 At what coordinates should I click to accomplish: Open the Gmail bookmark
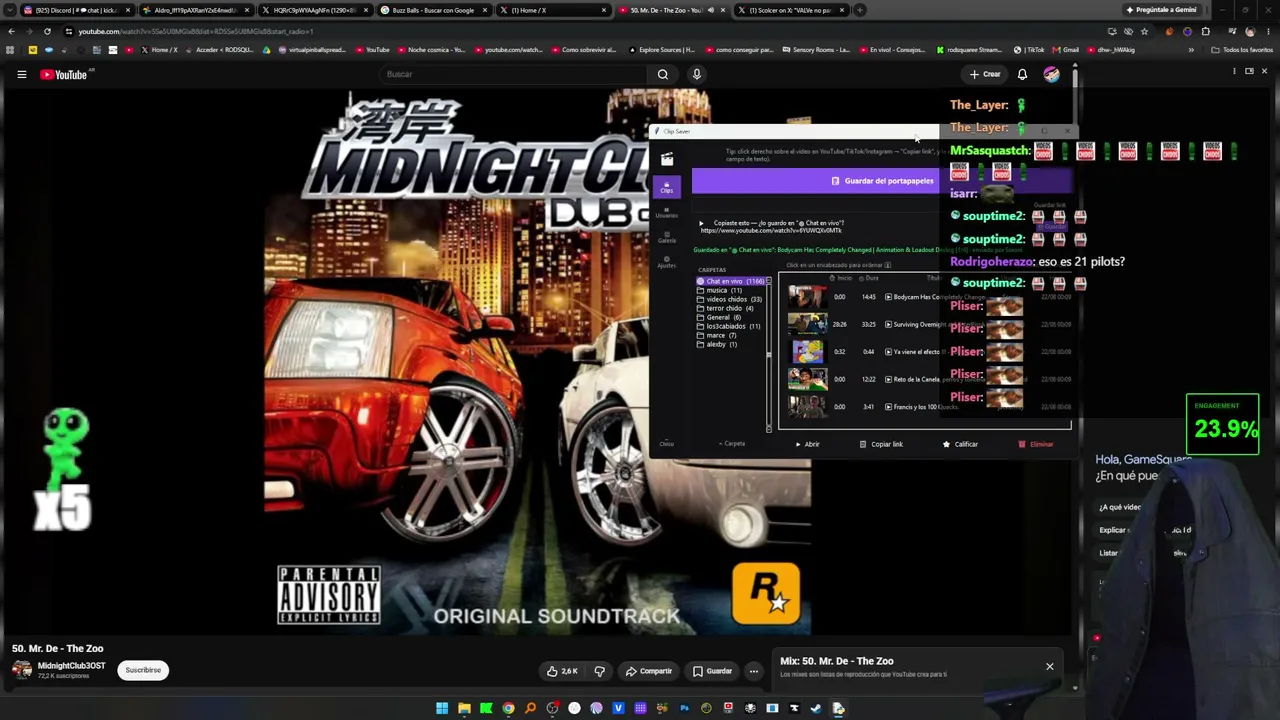click(1065, 50)
